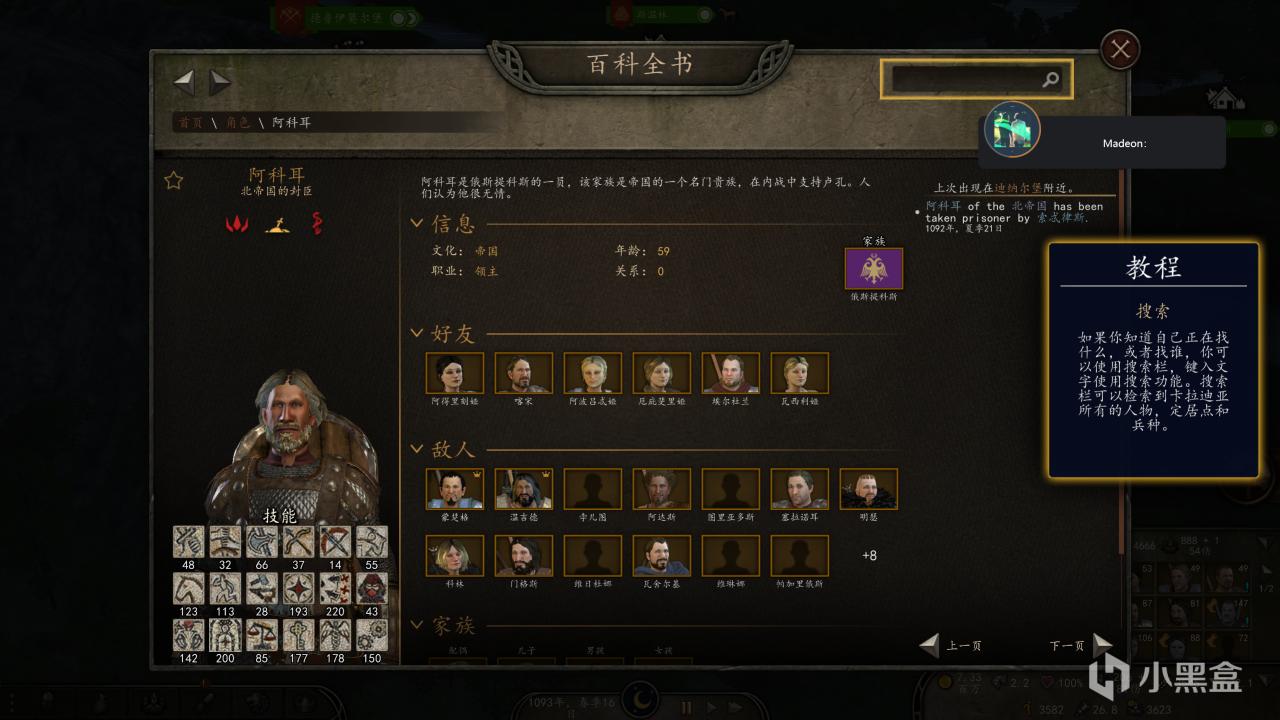Open the 俄斯提科斯 clan banner
The width and height of the screenshot is (1280, 720).
point(874,268)
